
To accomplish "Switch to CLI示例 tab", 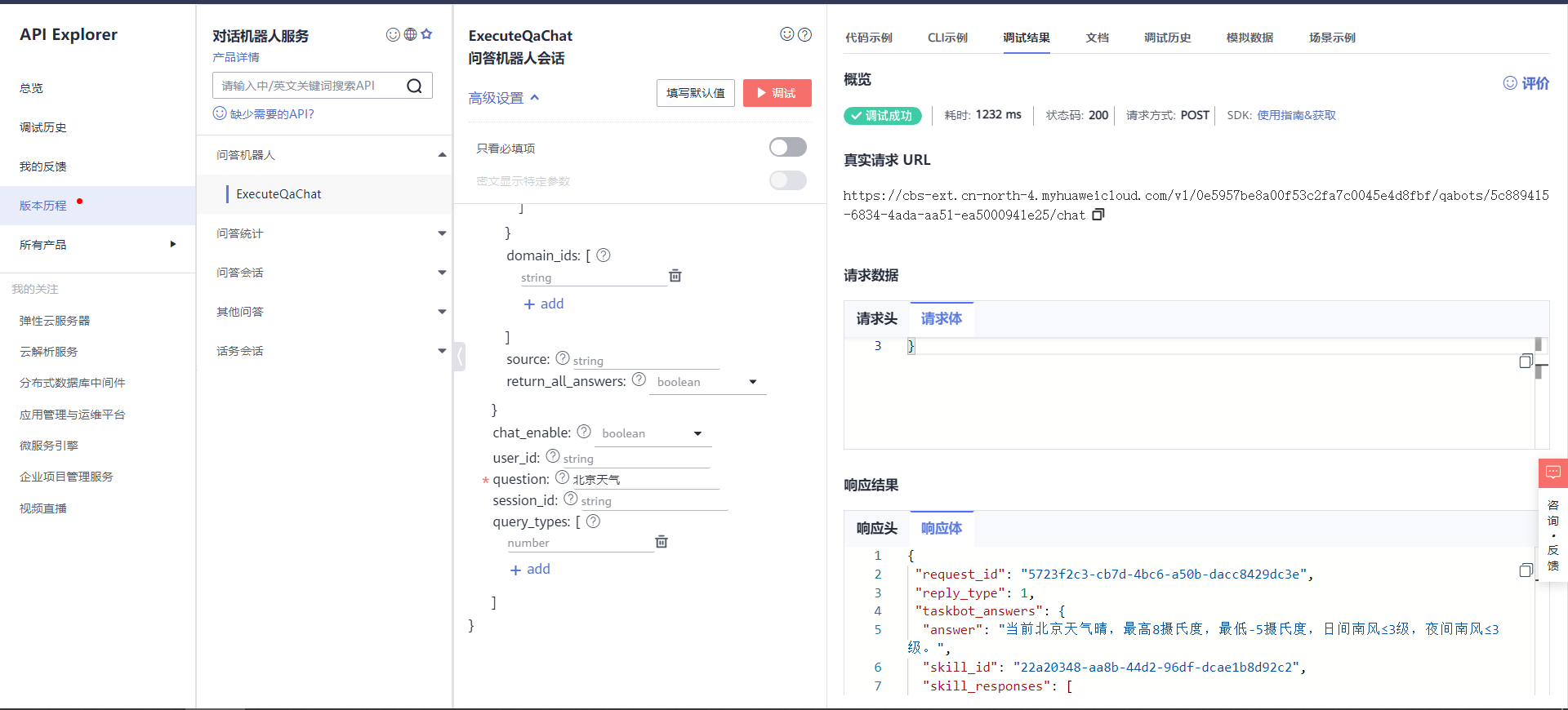I will click(x=947, y=38).
